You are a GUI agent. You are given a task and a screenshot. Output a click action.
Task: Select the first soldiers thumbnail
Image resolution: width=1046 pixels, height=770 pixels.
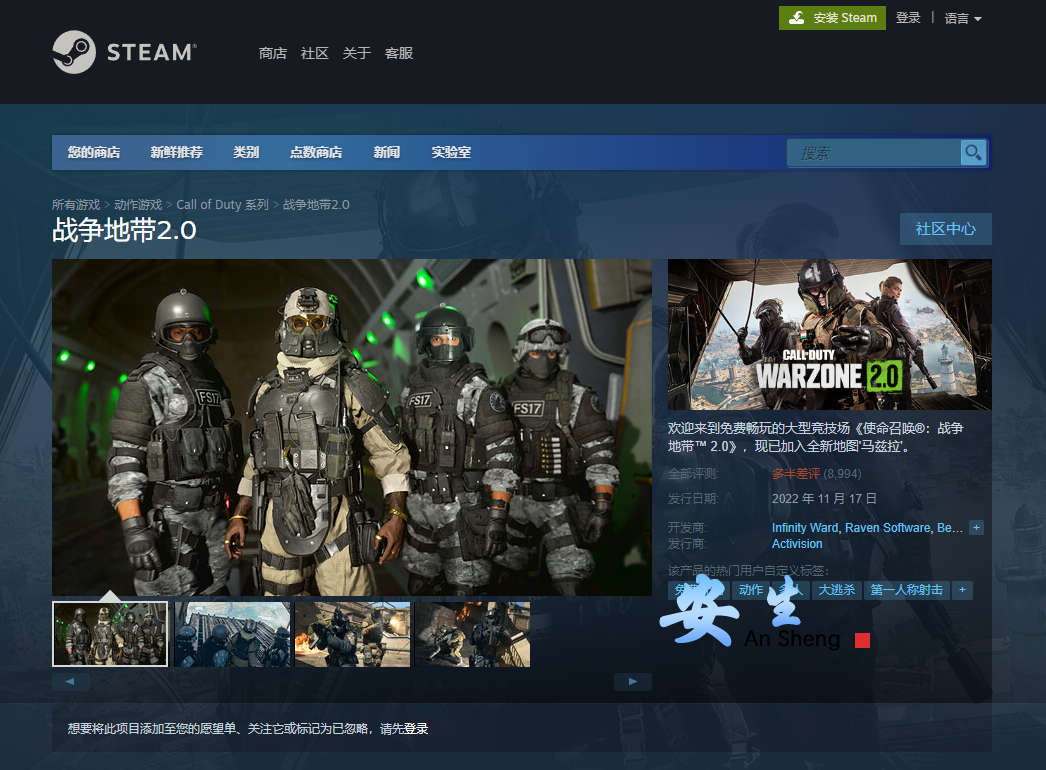coord(110,634)
